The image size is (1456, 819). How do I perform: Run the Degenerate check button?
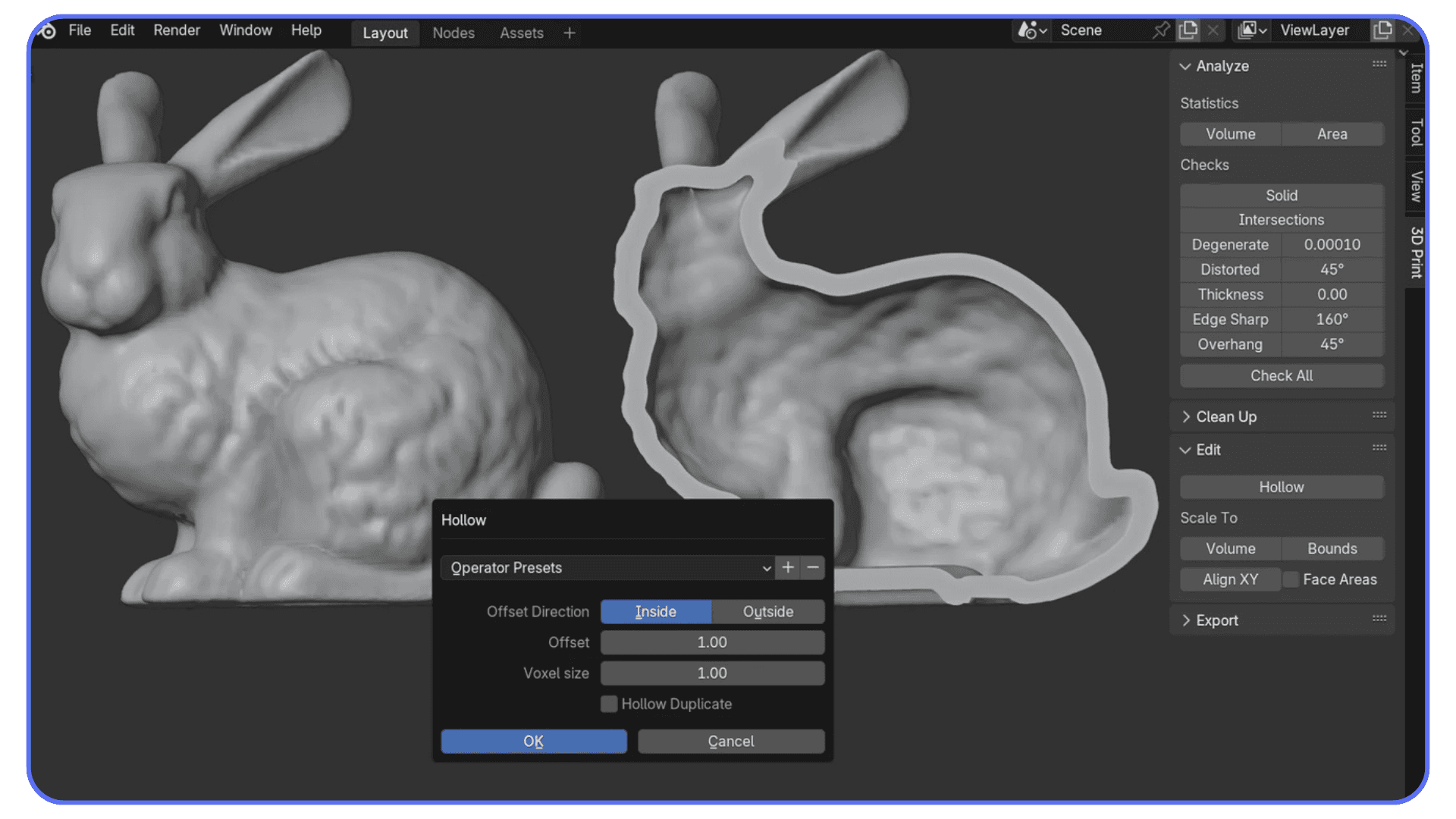(x=1230, y=244)
